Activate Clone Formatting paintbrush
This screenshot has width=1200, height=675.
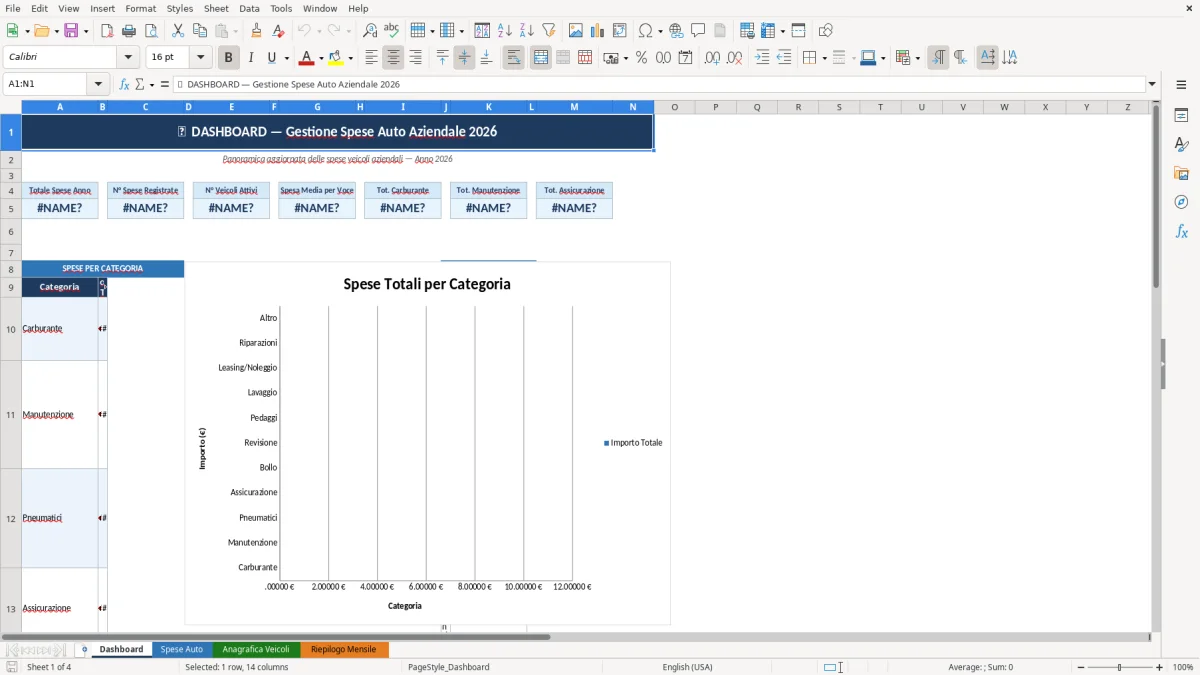[257, 31]
